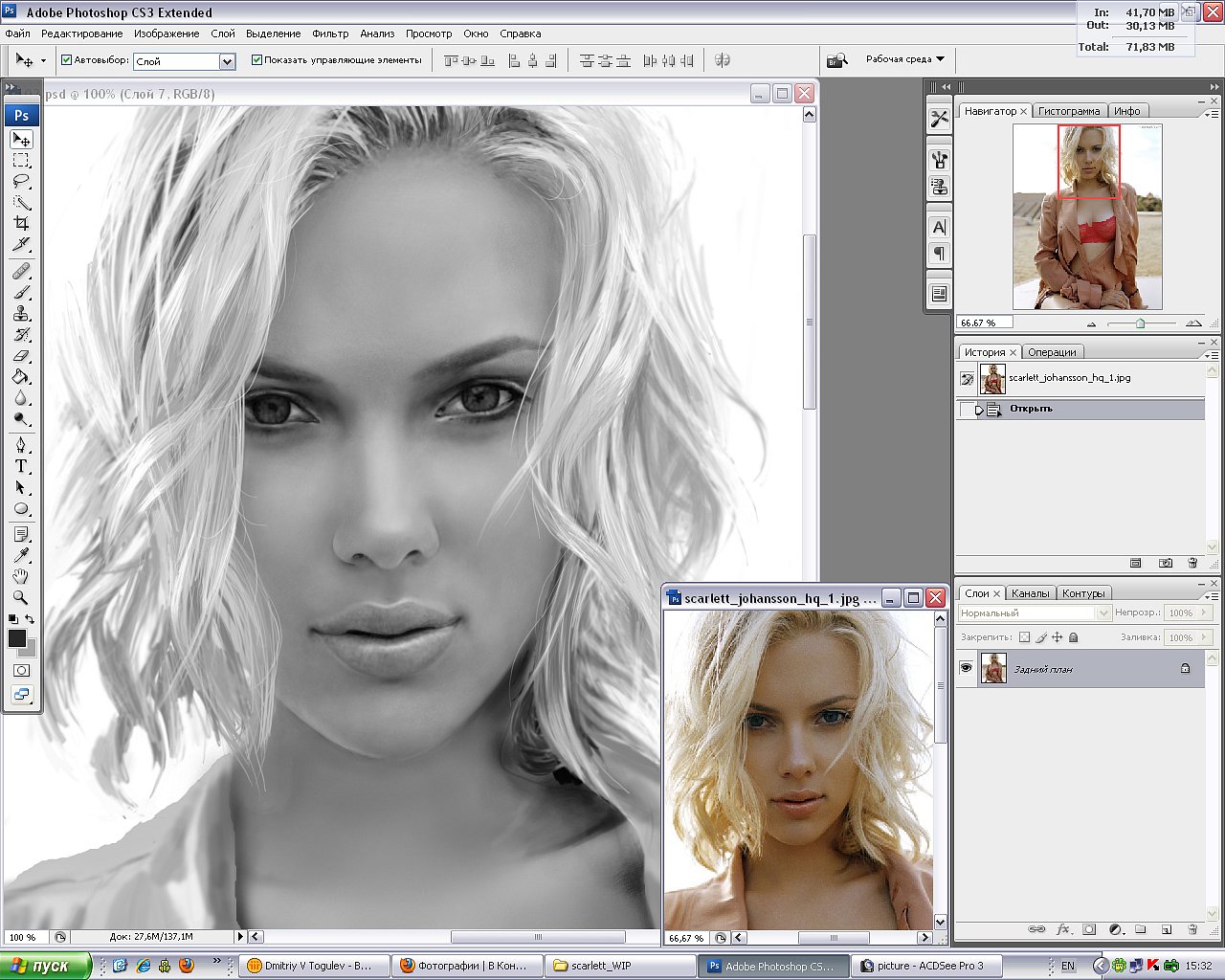Select the Hand tool
The height and width of the screenshot is (980, 1225).
[x=21, y=577]
